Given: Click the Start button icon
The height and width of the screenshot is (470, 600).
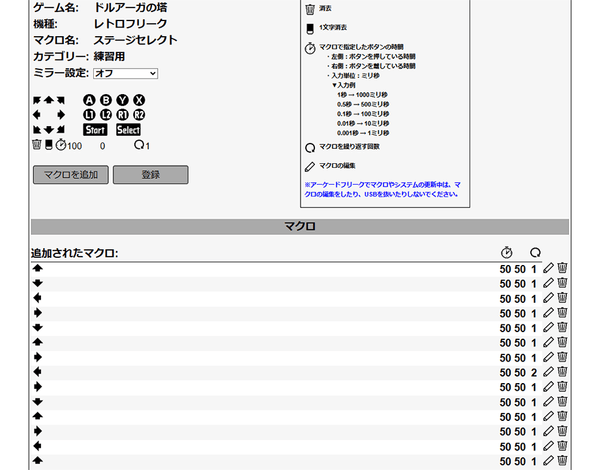Looking at the screenshot, I should (95, 130).
